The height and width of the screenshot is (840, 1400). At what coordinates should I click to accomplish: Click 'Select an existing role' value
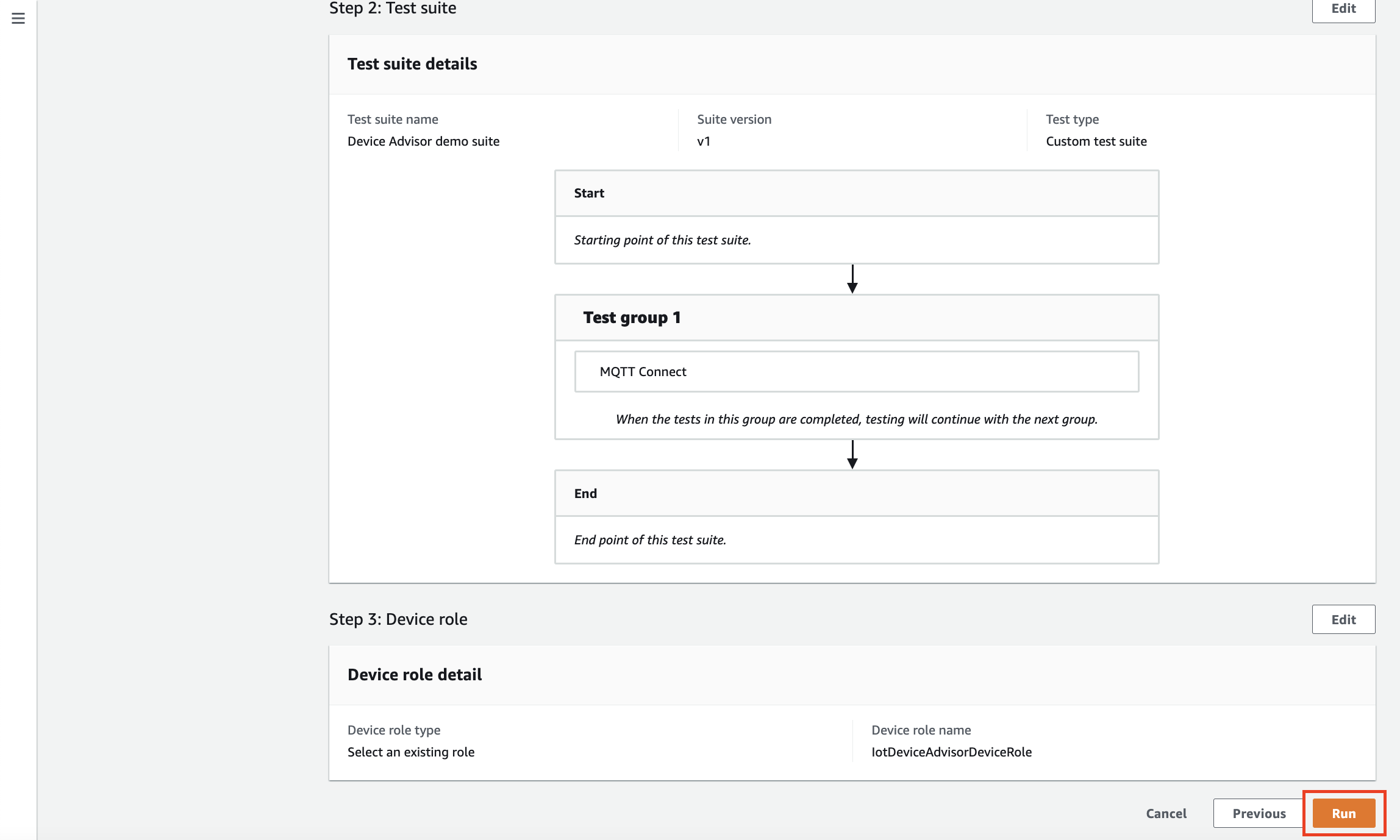(411, 752)
